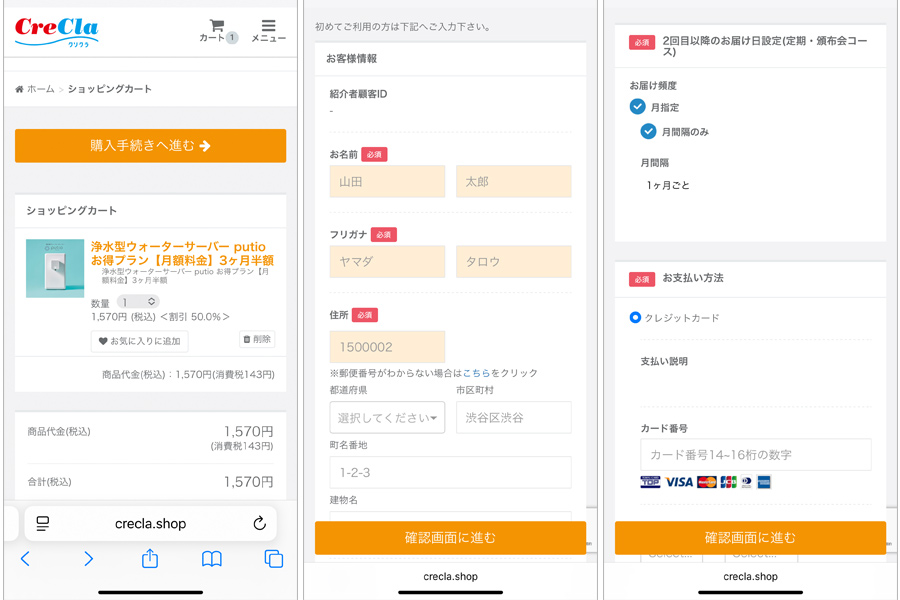
Task: Tap the Safari share icon
Action: pos(150,559)
